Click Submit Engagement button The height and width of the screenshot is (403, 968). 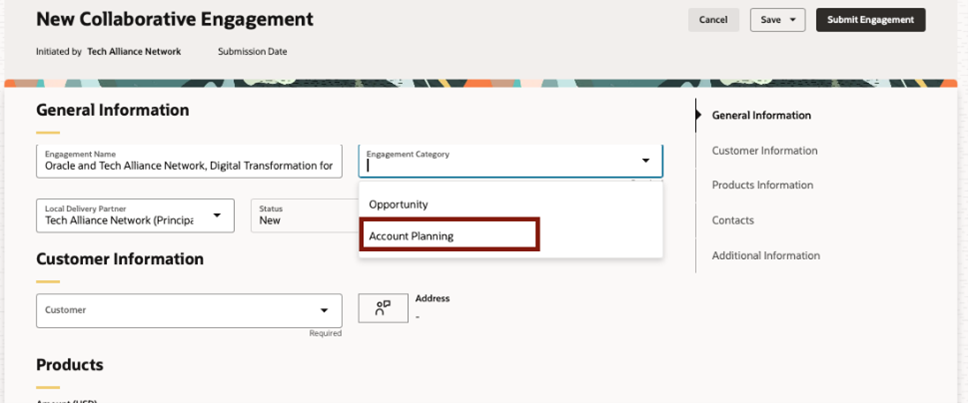pyautogui.click(x=870, y=20)
